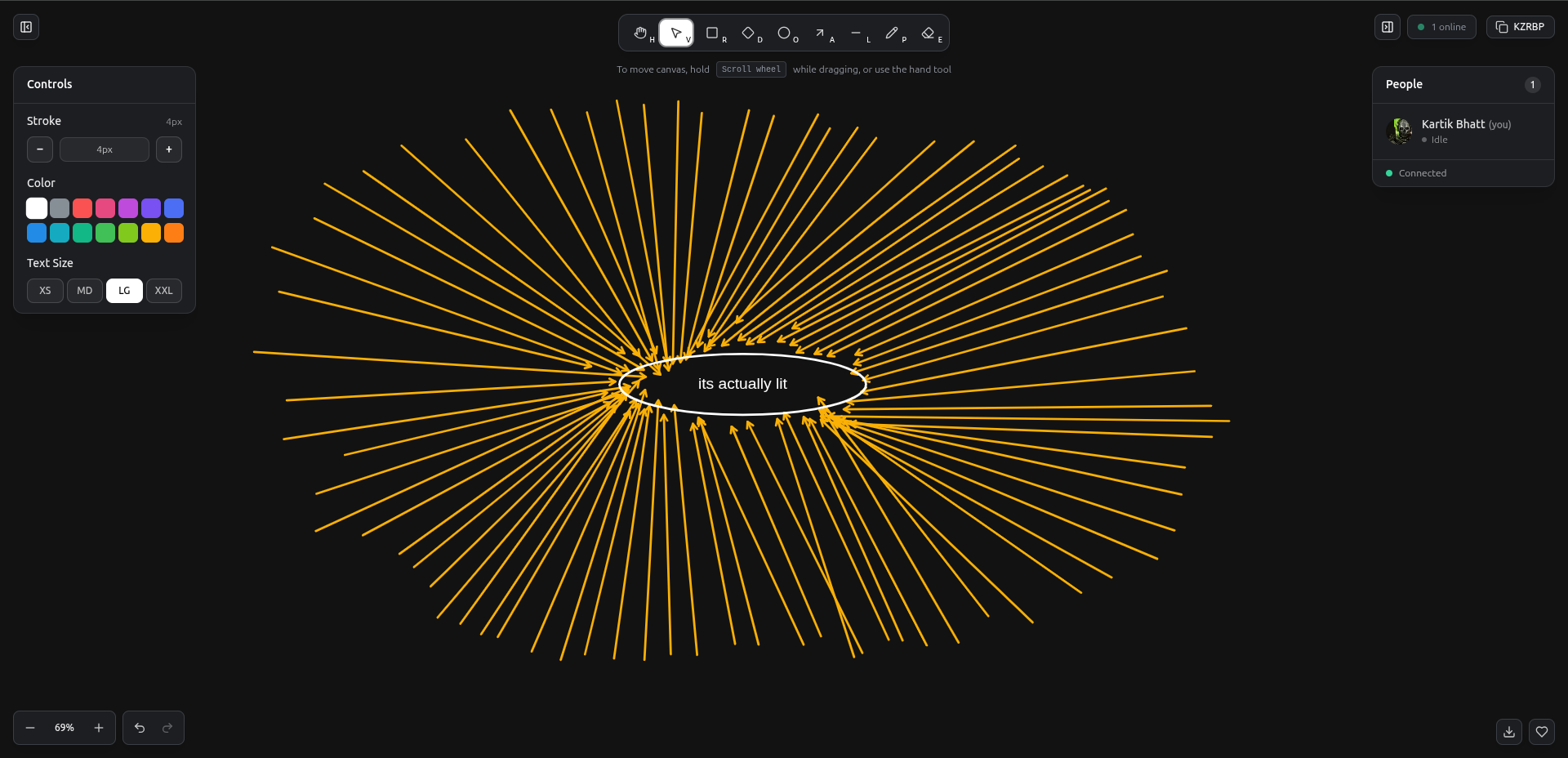Screen dimensions: 1568x758
Task: Select the Pencil freehand tool
Action: (x=892, y=33)
